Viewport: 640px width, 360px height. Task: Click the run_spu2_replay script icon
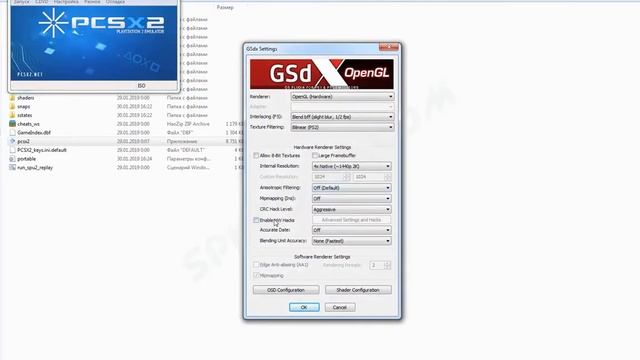click(12, 167)
